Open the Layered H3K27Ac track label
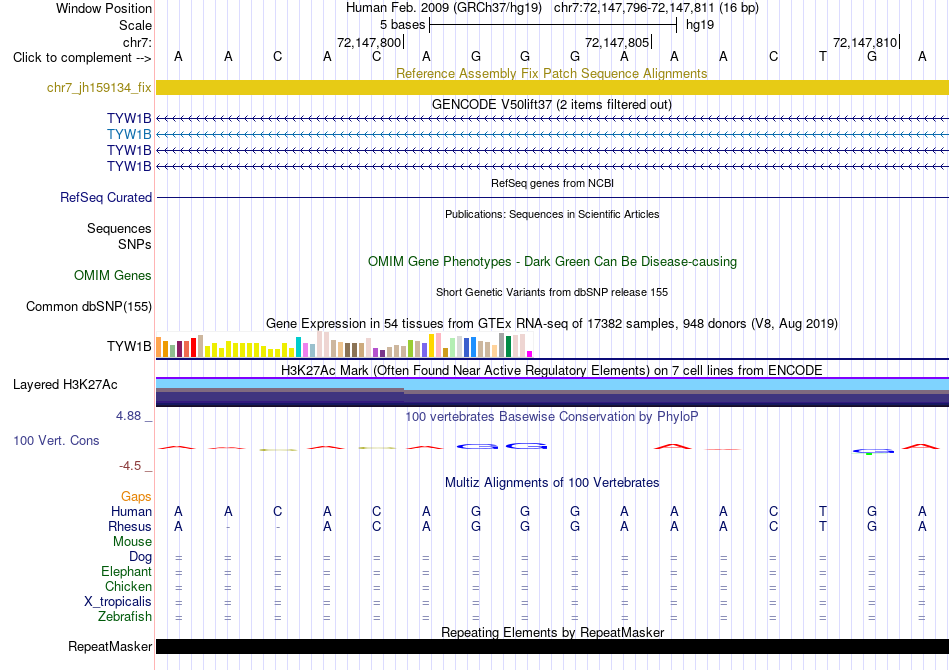Screen dimensions: 950x670 (65, 385)
